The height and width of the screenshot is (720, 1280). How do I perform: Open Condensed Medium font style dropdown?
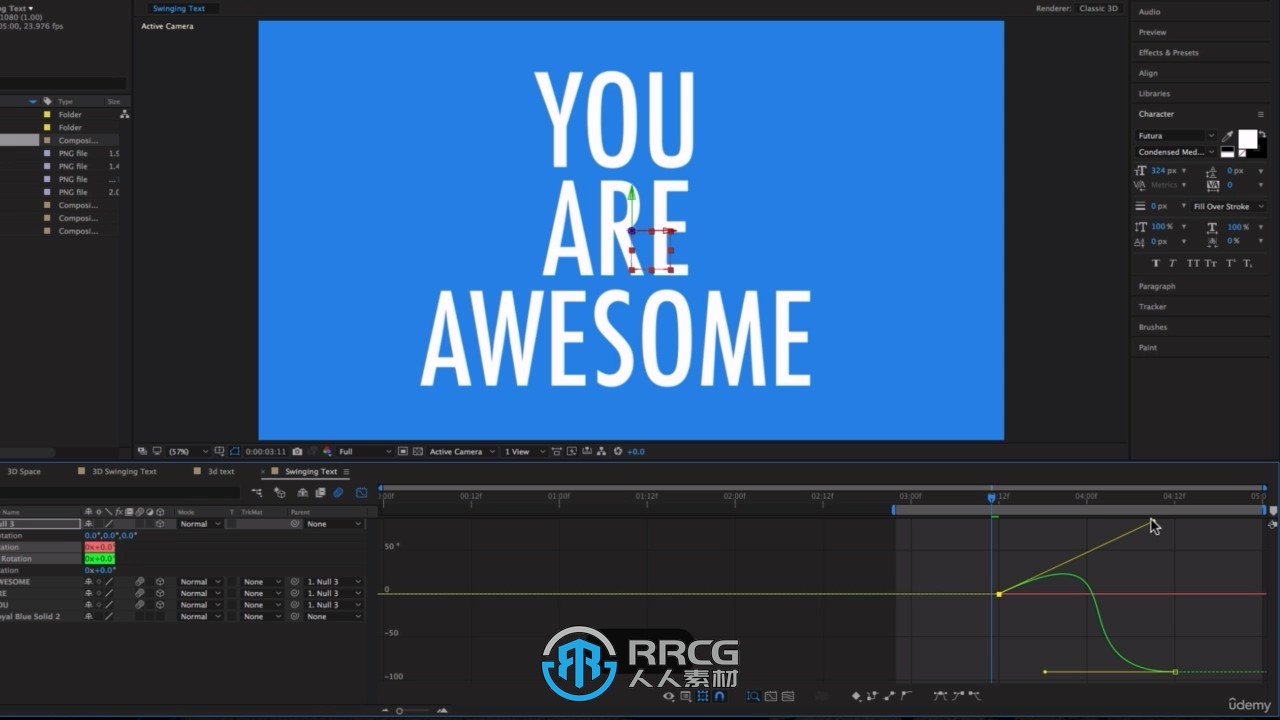click(1176, 152)
